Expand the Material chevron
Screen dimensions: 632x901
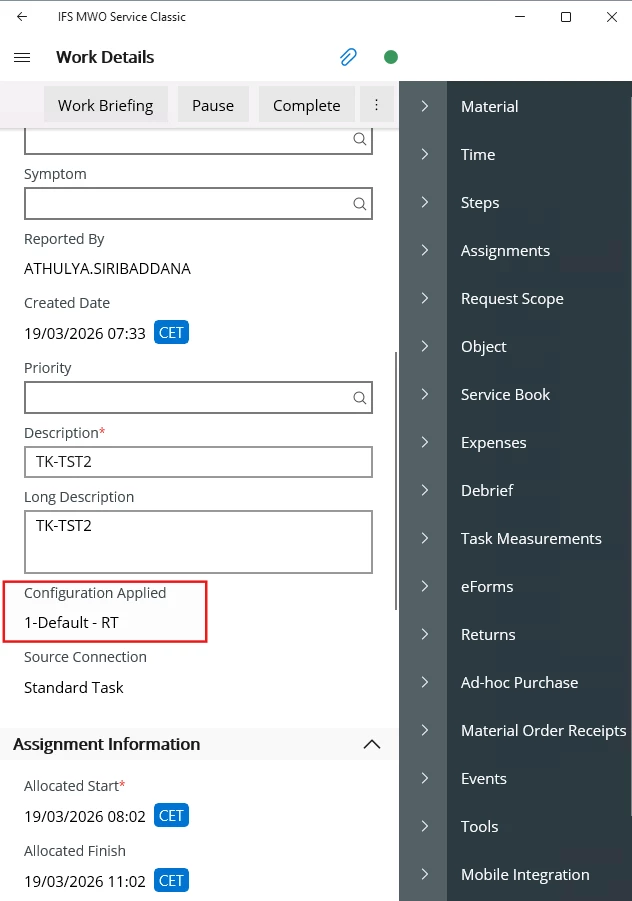[424, 106]
